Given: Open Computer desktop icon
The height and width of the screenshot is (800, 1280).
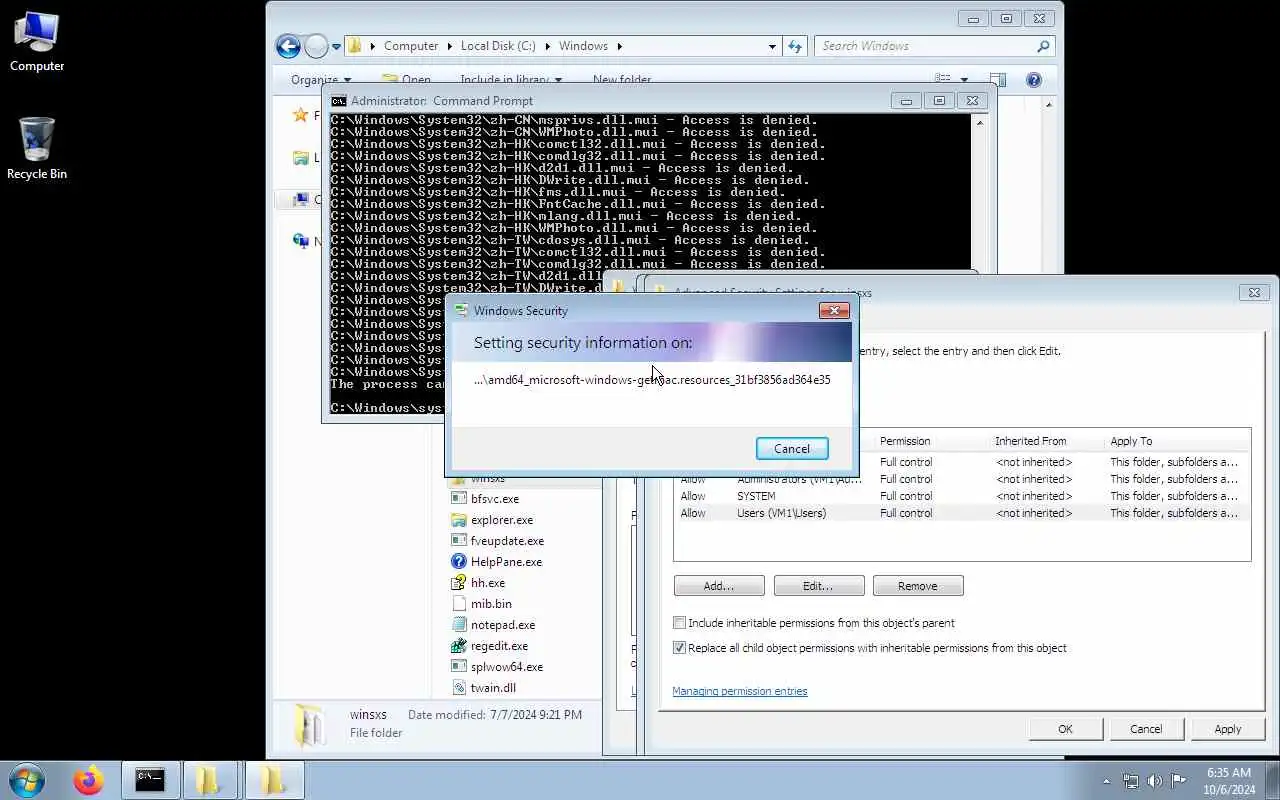Looking at the screenshot, I should [37, 42].
